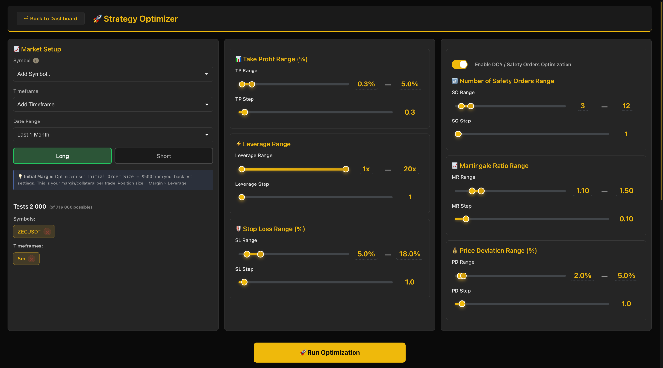Click the SL Range upper handle
This screenshot has height=368, width=663.
tap(260, 254)
